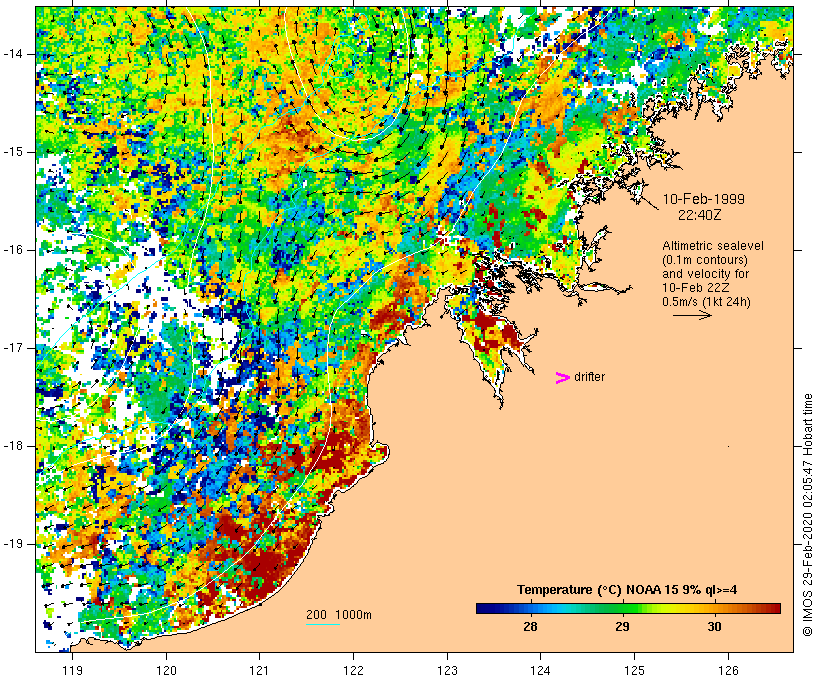Click the date text '10-Feb-1999'

(x=704, y=199)
